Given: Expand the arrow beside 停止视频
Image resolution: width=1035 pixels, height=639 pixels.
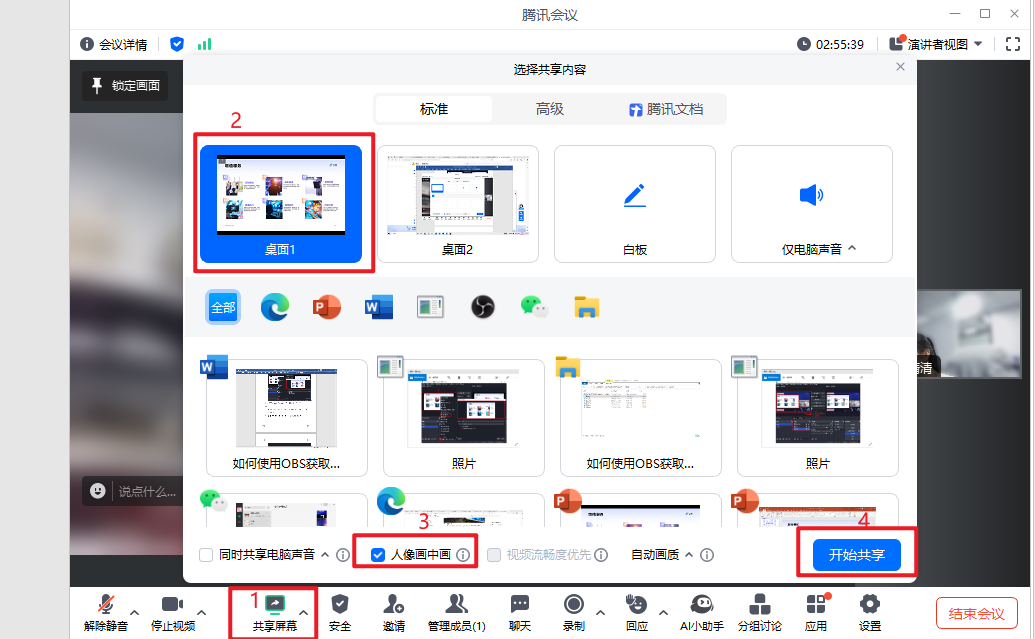Looking at the screenshot, I should tap(202, 612).
